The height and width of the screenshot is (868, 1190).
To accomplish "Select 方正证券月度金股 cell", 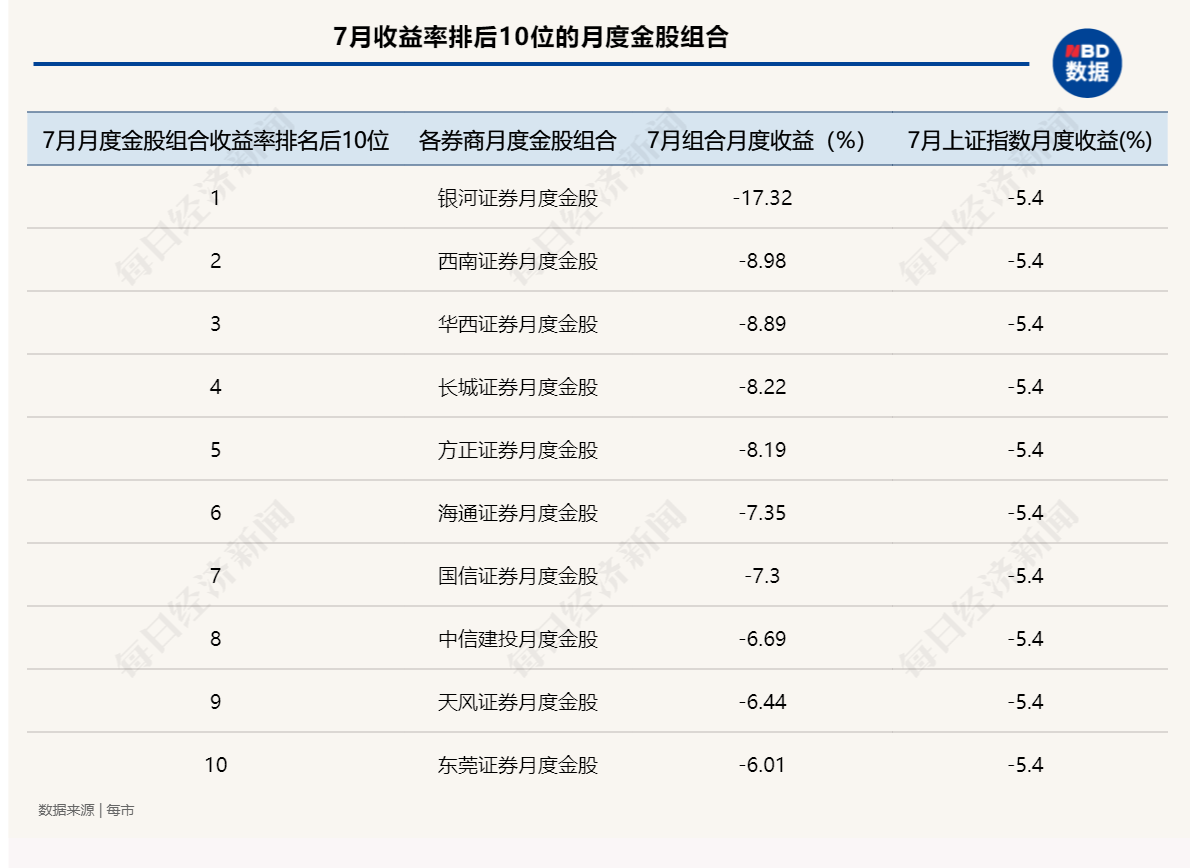I will coord(518,450).
